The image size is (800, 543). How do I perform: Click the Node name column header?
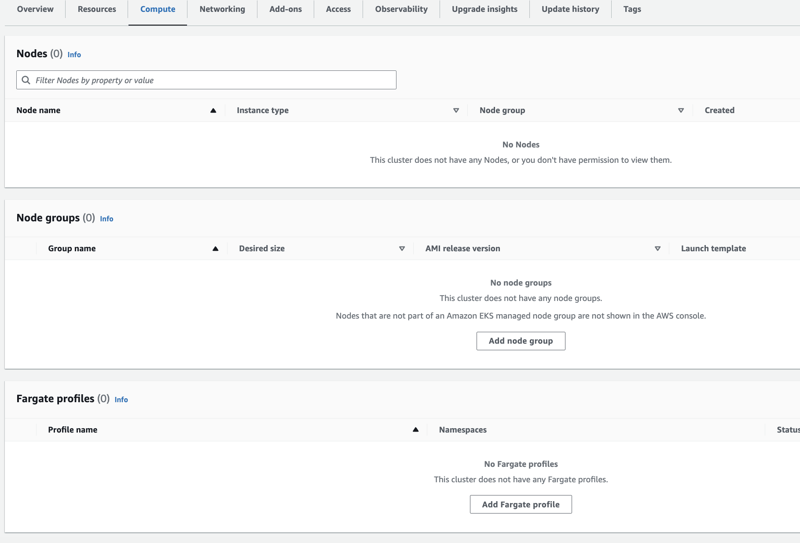click(x=38, y=110)
